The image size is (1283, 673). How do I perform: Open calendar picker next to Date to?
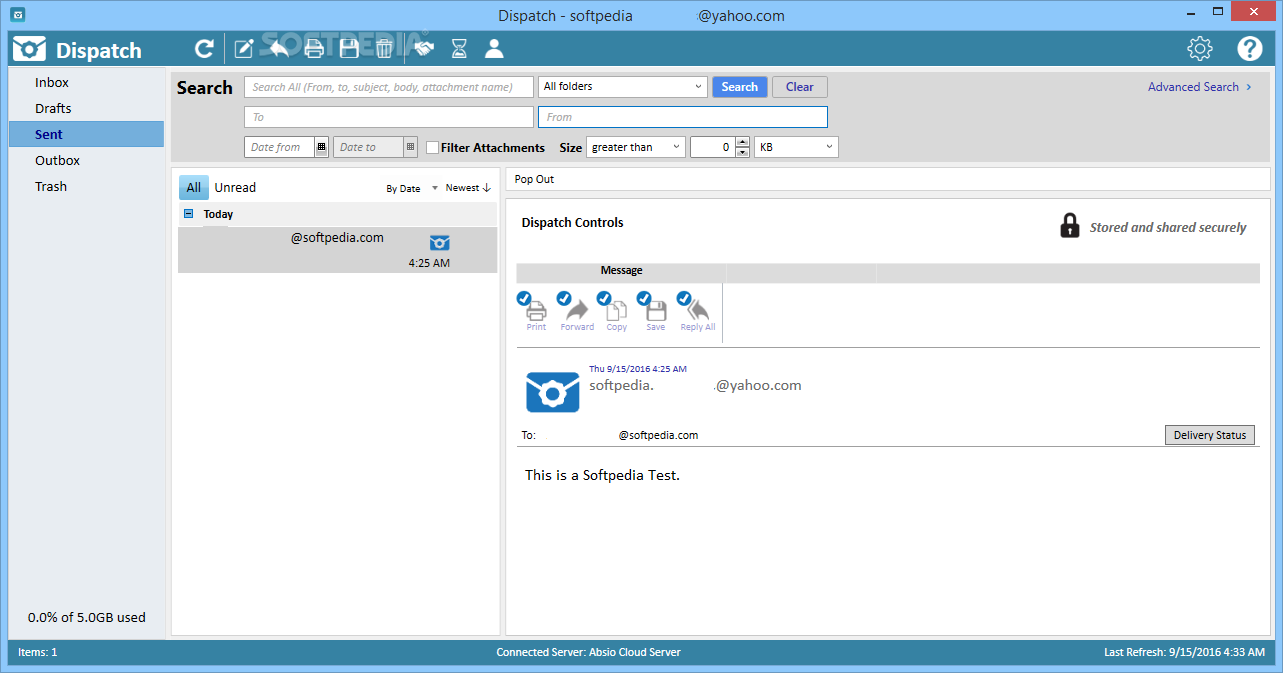coord(410,147)
